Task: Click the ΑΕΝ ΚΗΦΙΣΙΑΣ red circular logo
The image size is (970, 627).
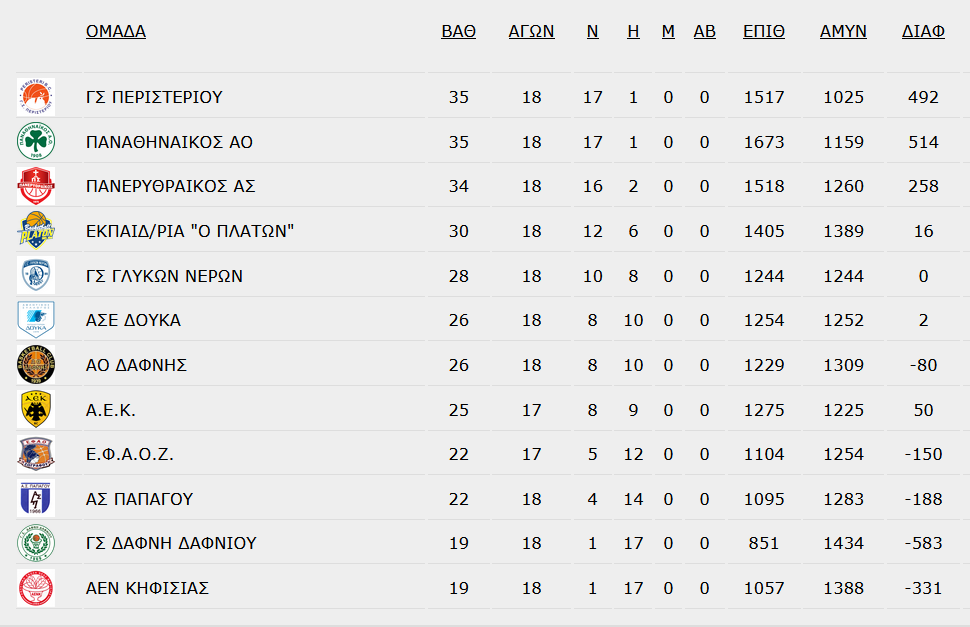Action: pyautogui.click(x=36, y=588)
